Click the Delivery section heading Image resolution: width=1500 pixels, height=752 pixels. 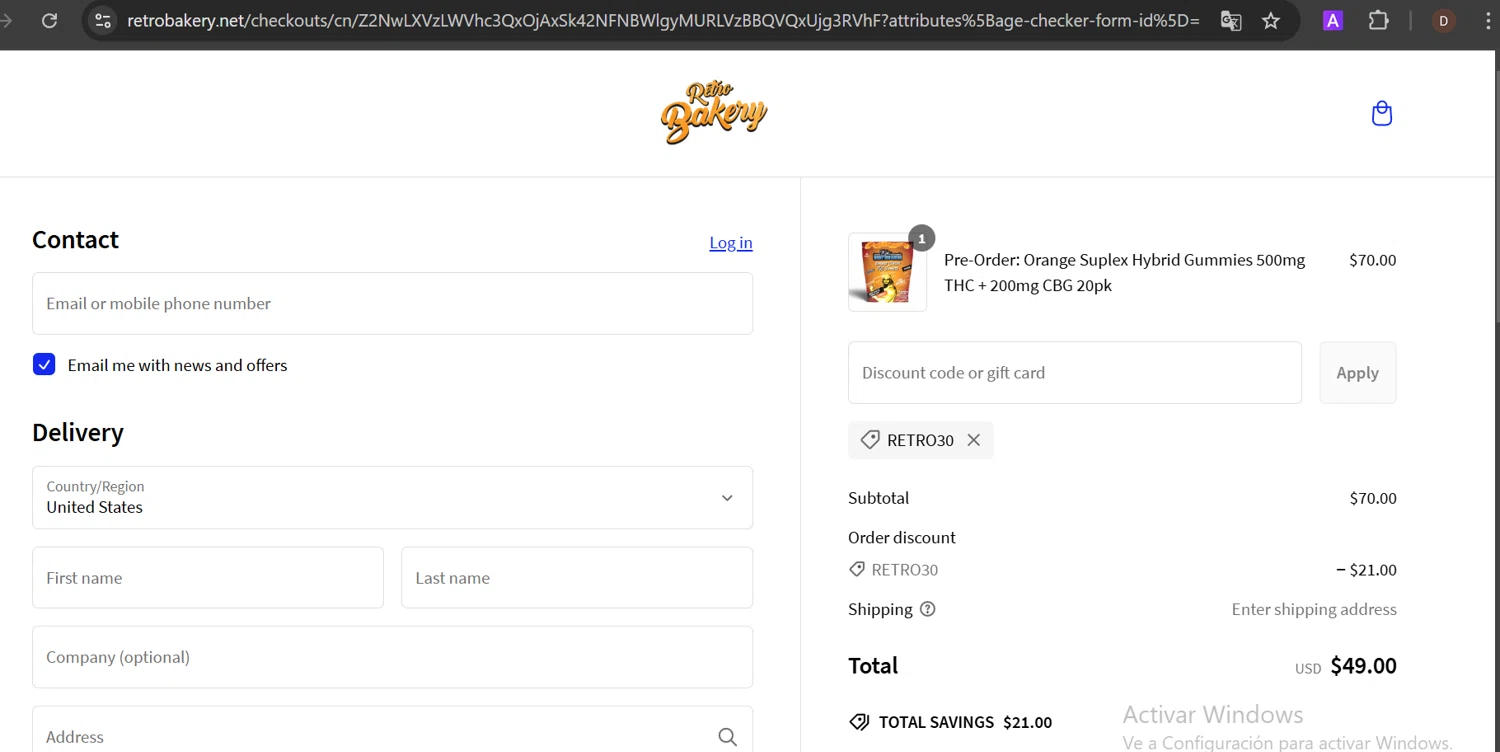click(x=78, y=432)
